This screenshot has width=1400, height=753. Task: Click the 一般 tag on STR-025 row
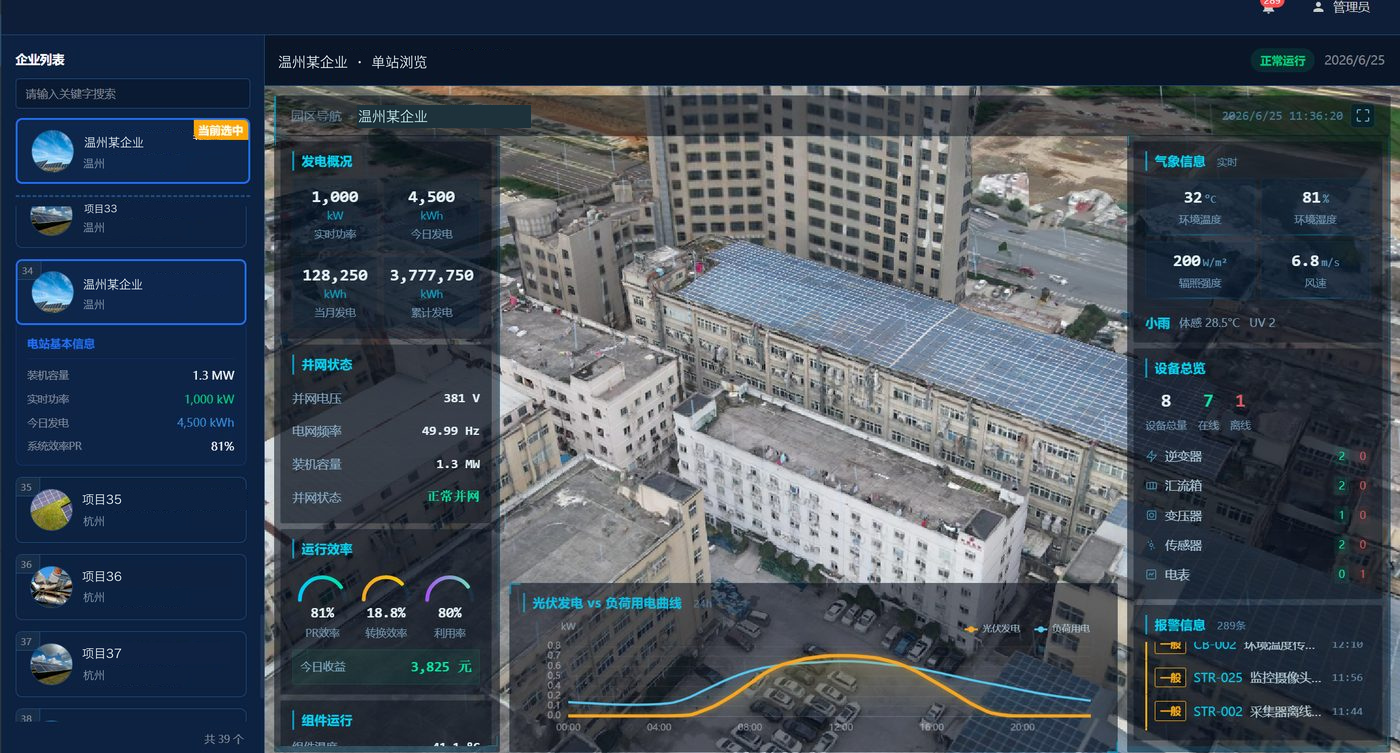(x=1169, y=678)
